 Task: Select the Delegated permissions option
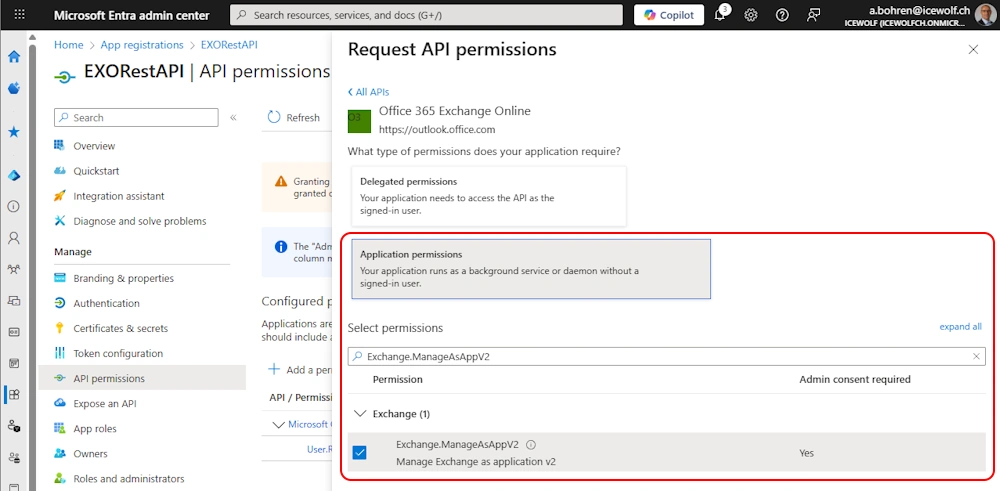click(x=488, y=196)
